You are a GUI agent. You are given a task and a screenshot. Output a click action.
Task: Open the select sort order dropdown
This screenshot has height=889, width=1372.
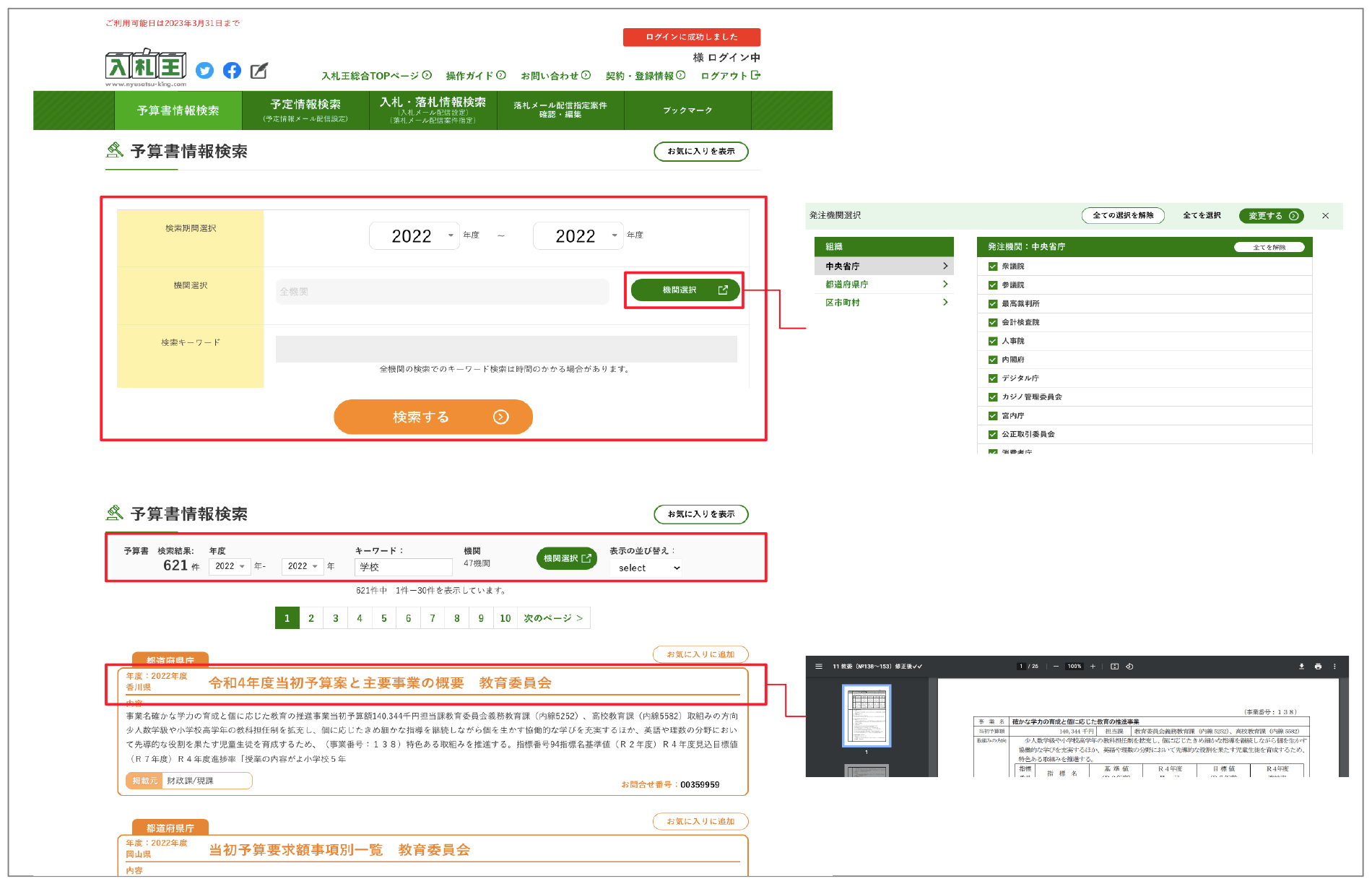645,568
